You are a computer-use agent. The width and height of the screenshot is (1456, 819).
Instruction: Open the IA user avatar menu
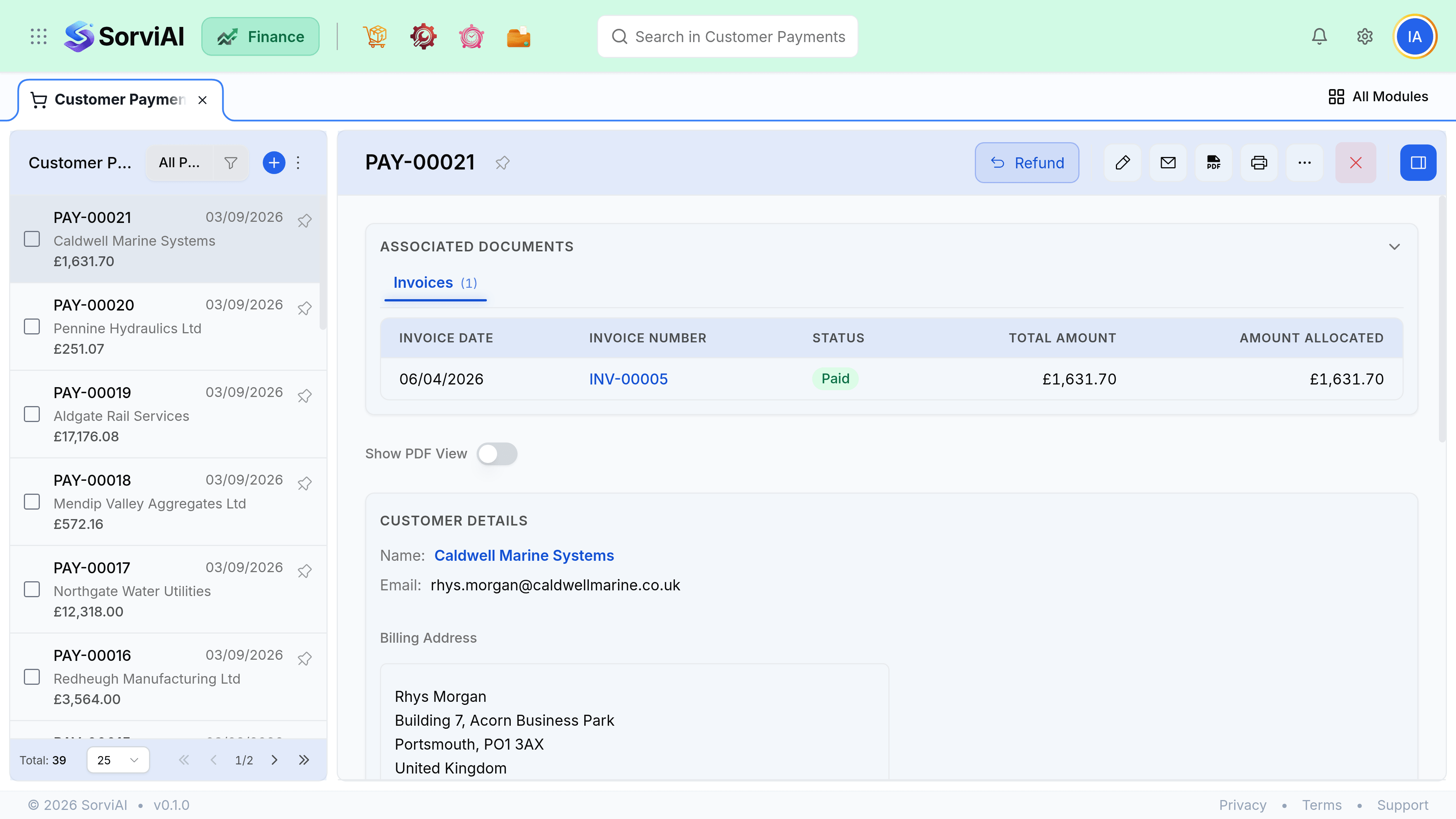click(1415, 37)
